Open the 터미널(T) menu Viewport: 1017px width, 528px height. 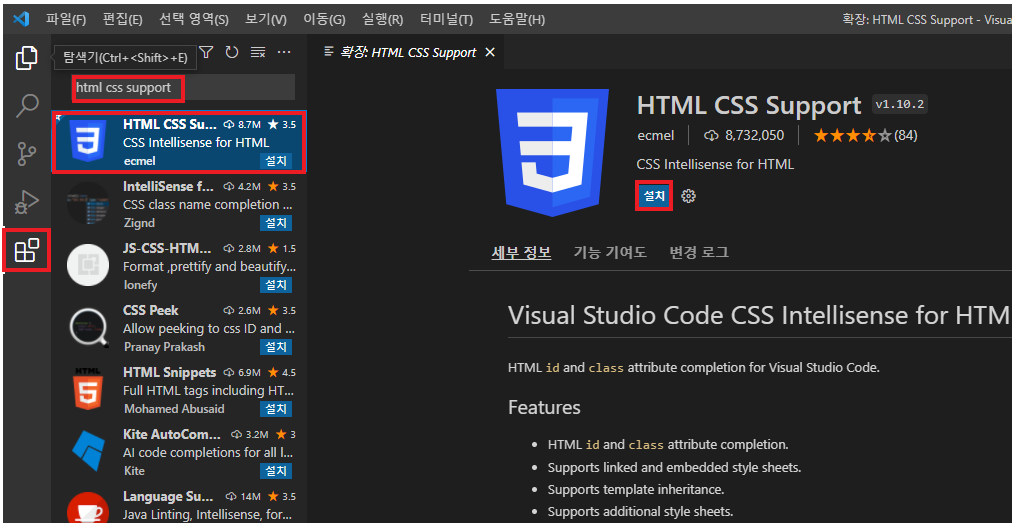pyautogui.click(x=446, y=19)
